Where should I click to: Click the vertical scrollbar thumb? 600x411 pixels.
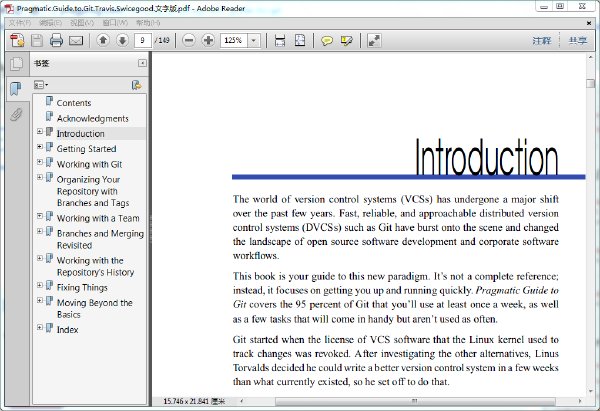coord(591,83)
